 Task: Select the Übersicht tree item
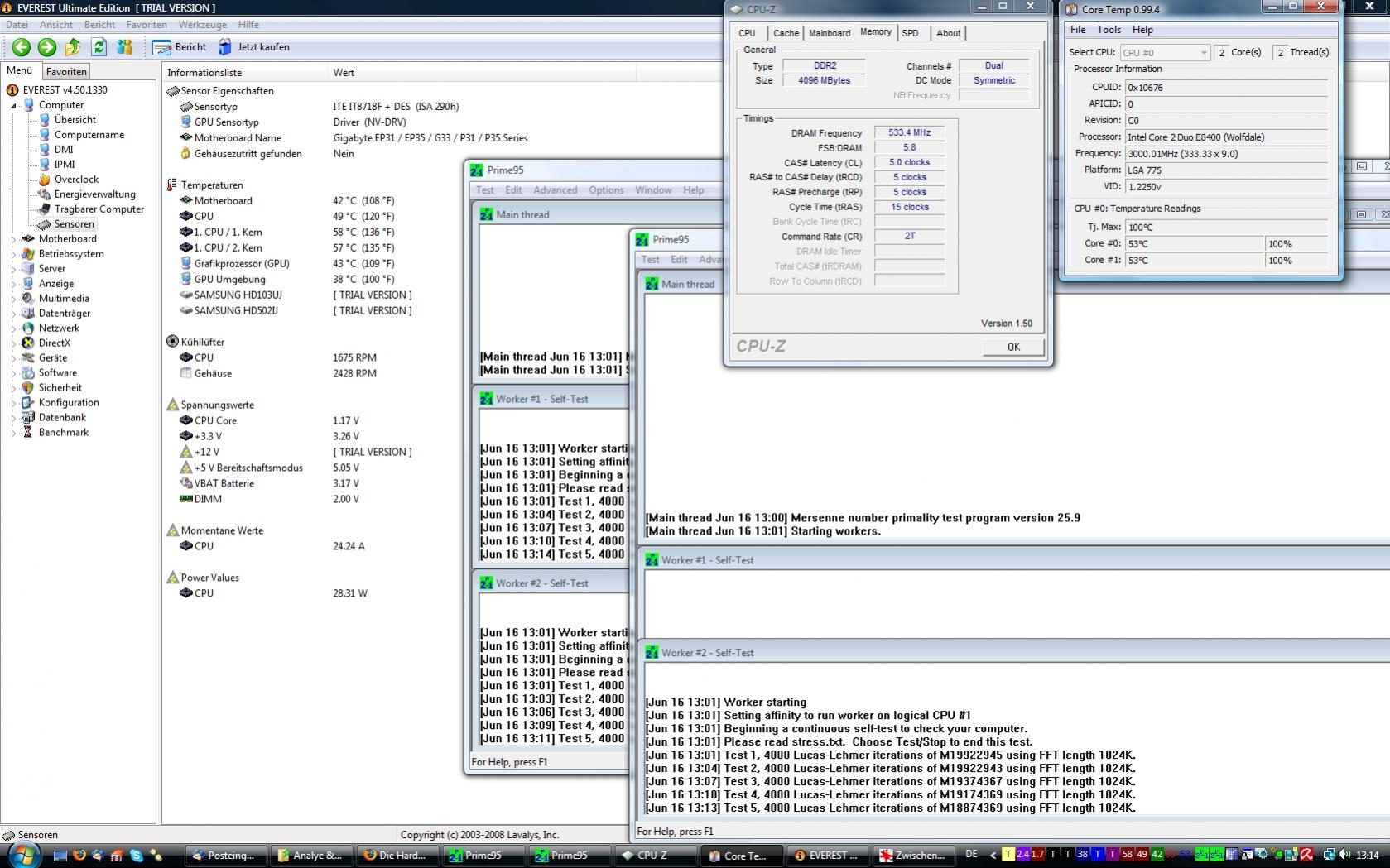(x=75, y=120)
